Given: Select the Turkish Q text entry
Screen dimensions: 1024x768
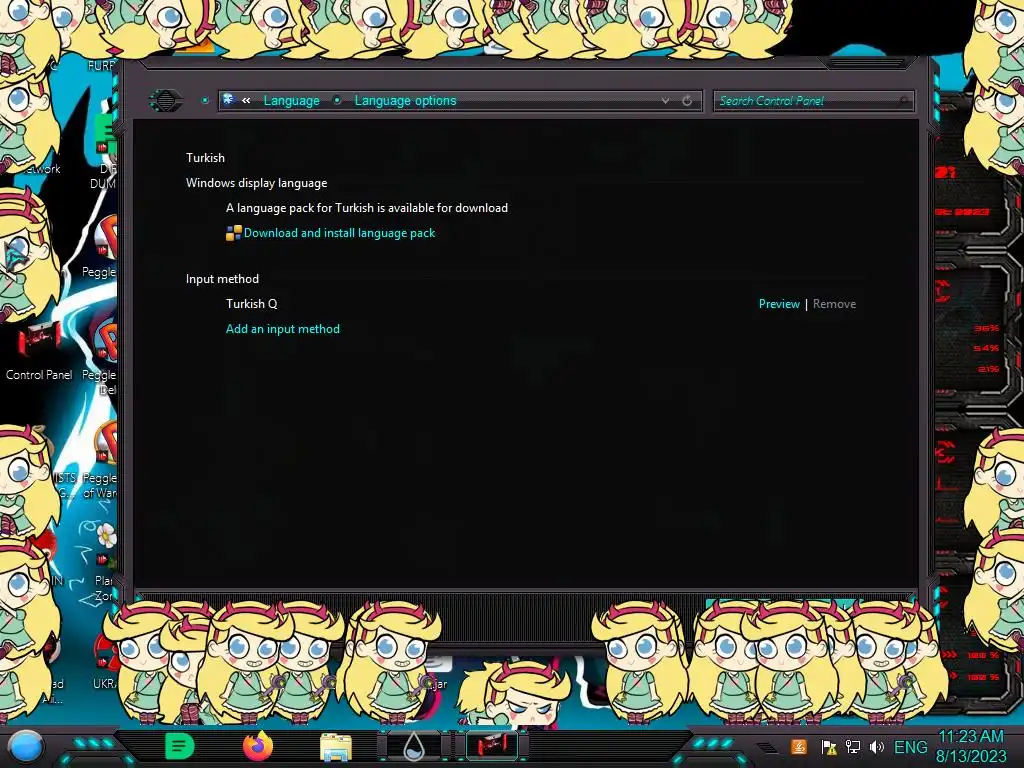Looking at the screenshot, I should (x=251, y=304).
